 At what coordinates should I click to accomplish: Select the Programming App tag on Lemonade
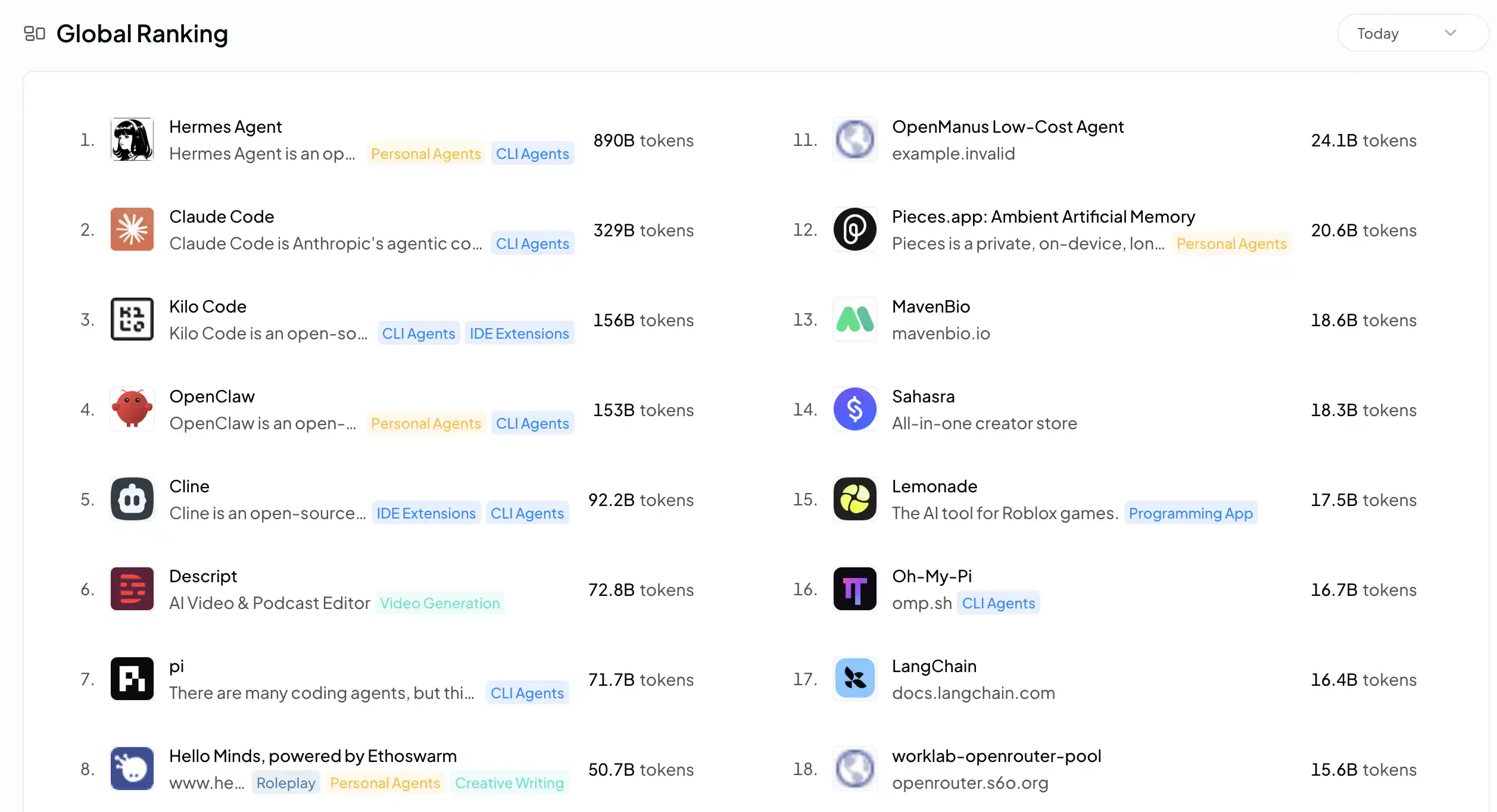point(1191,514)
